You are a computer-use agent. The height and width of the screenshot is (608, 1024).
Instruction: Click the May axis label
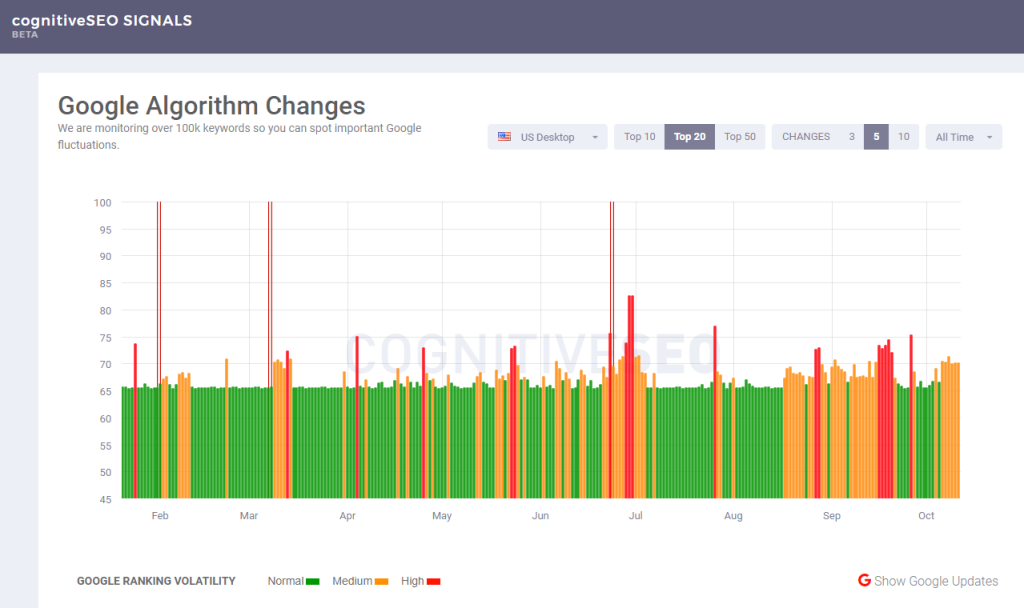click(x=442, y=516)
